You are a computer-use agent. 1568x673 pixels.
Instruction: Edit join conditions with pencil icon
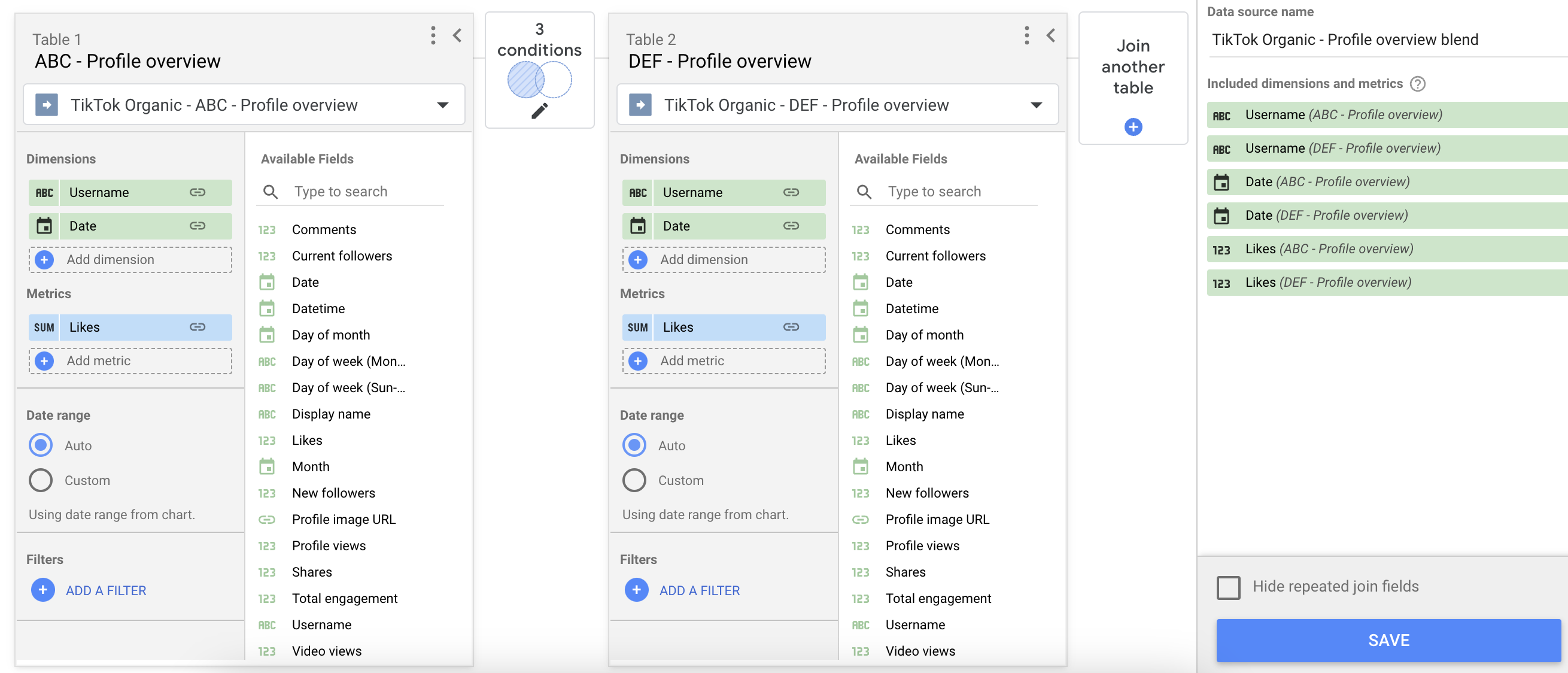[539, 111]
